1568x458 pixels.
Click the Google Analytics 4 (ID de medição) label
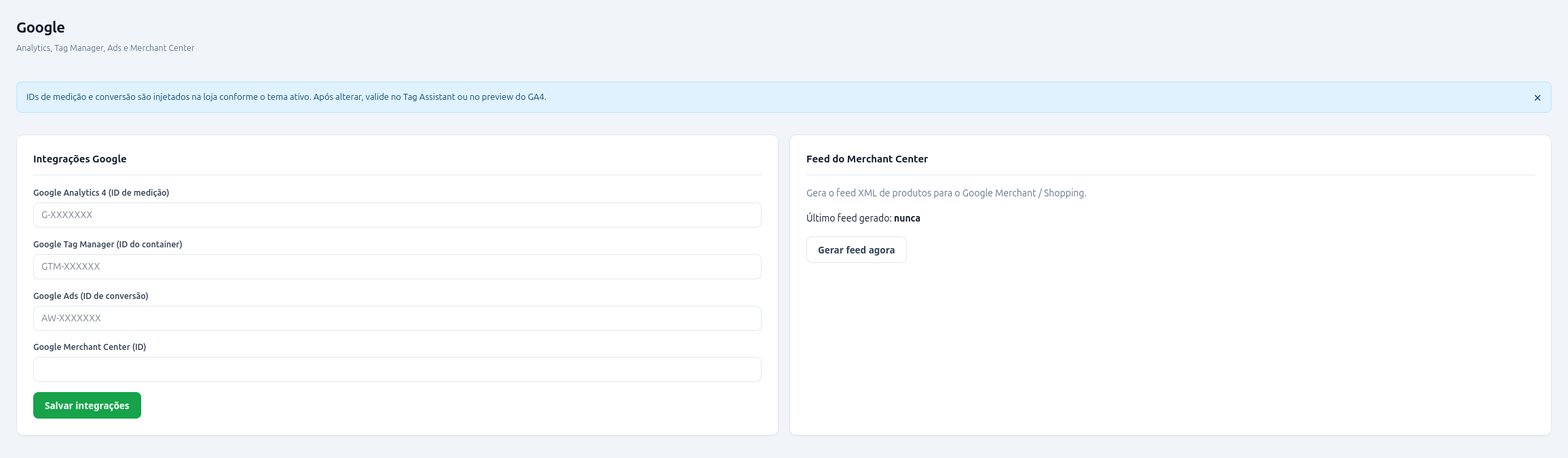tap(101, 193)
